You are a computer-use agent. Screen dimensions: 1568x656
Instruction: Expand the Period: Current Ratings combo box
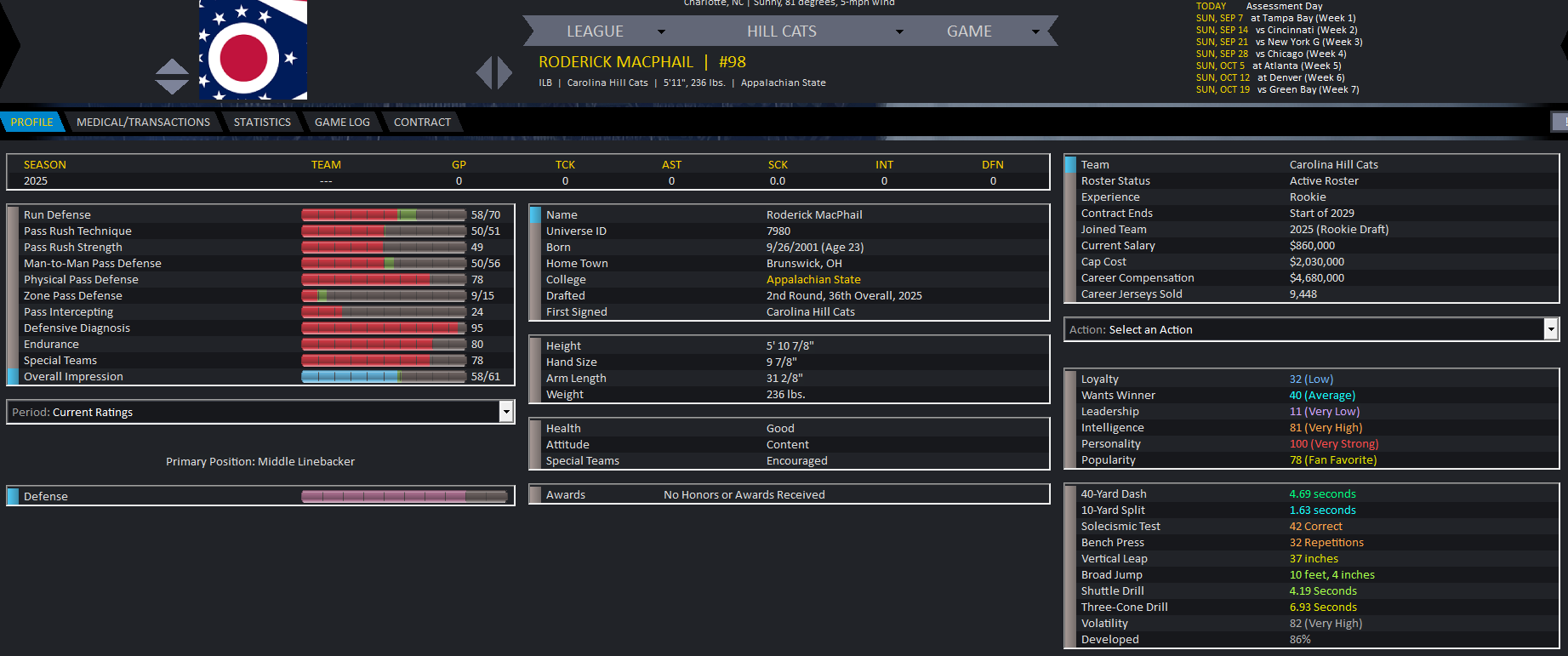pyautogui.click(x=260, y=412)
